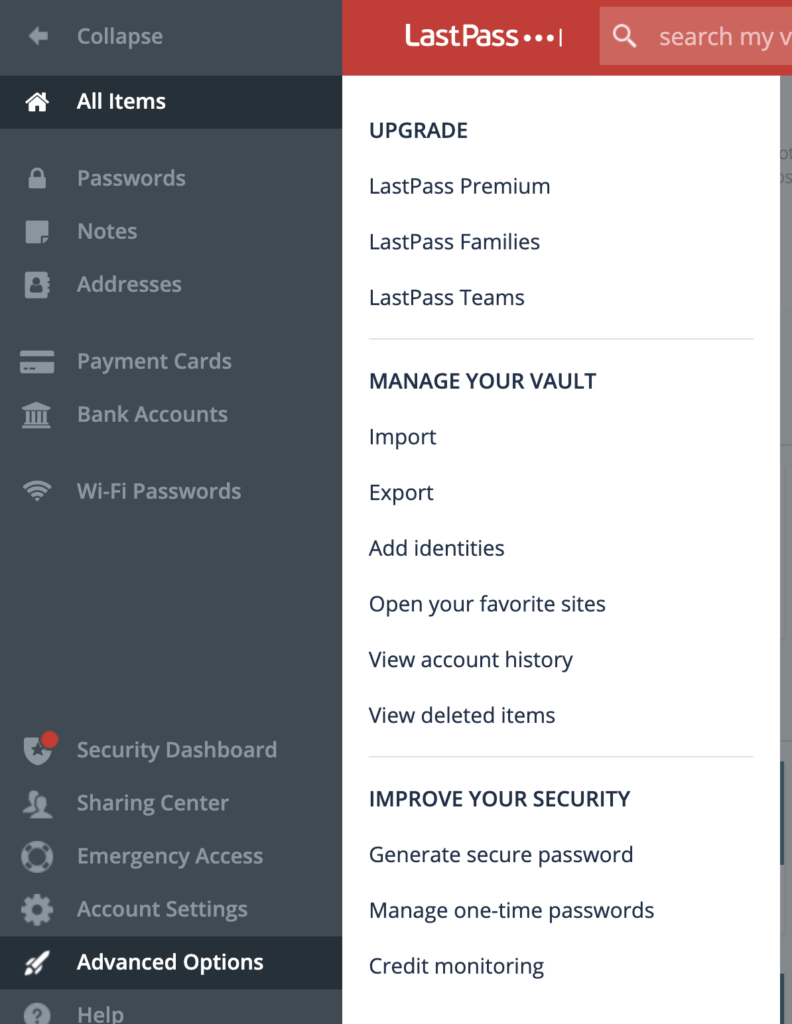Image resolution: width=792 pixels, height=1024 pixels.
Task: Select Export from the vault menu
Action: pyautogui.click(x=401, y=493)
